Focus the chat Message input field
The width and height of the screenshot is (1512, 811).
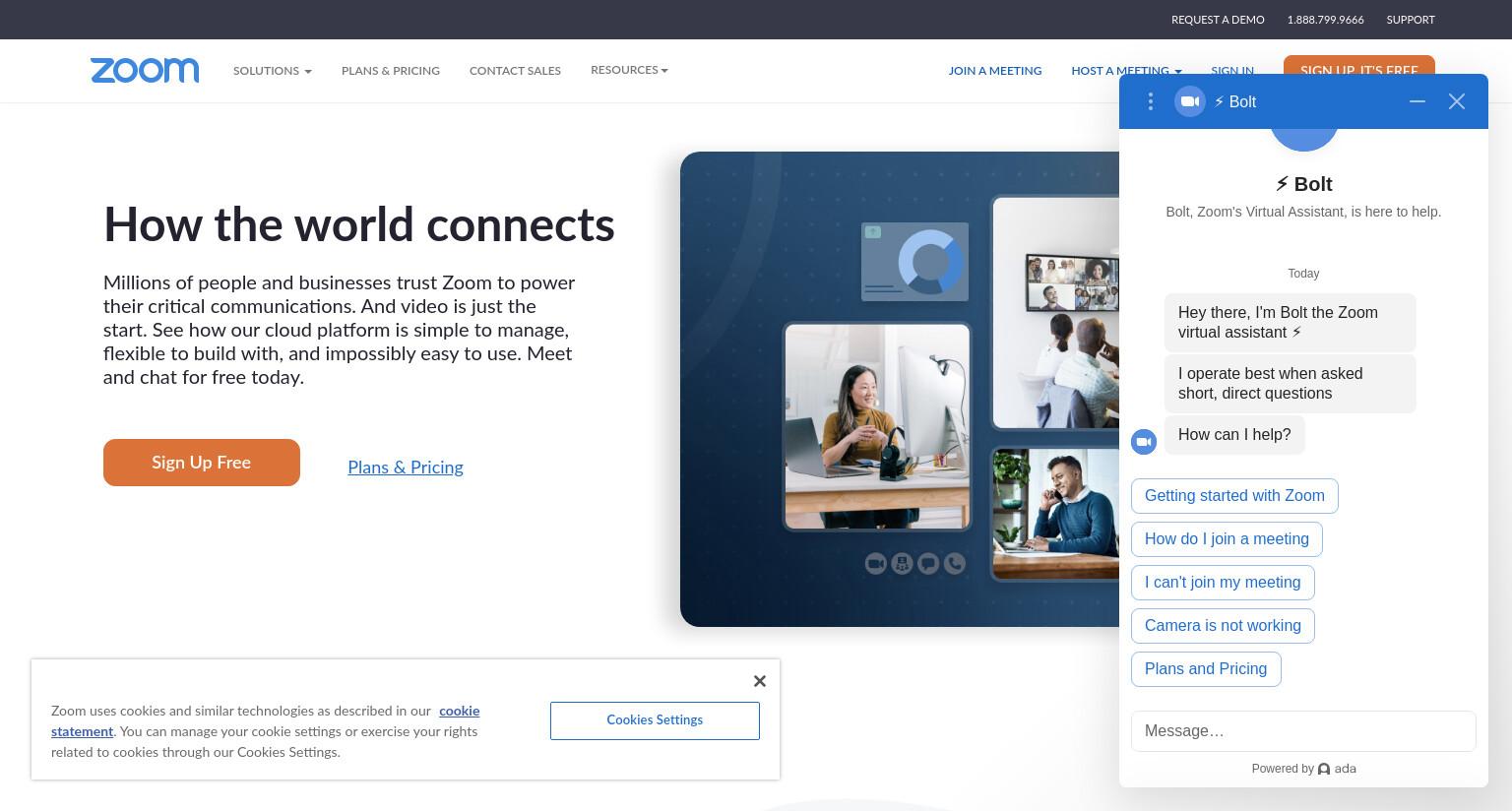point(1303,731)
